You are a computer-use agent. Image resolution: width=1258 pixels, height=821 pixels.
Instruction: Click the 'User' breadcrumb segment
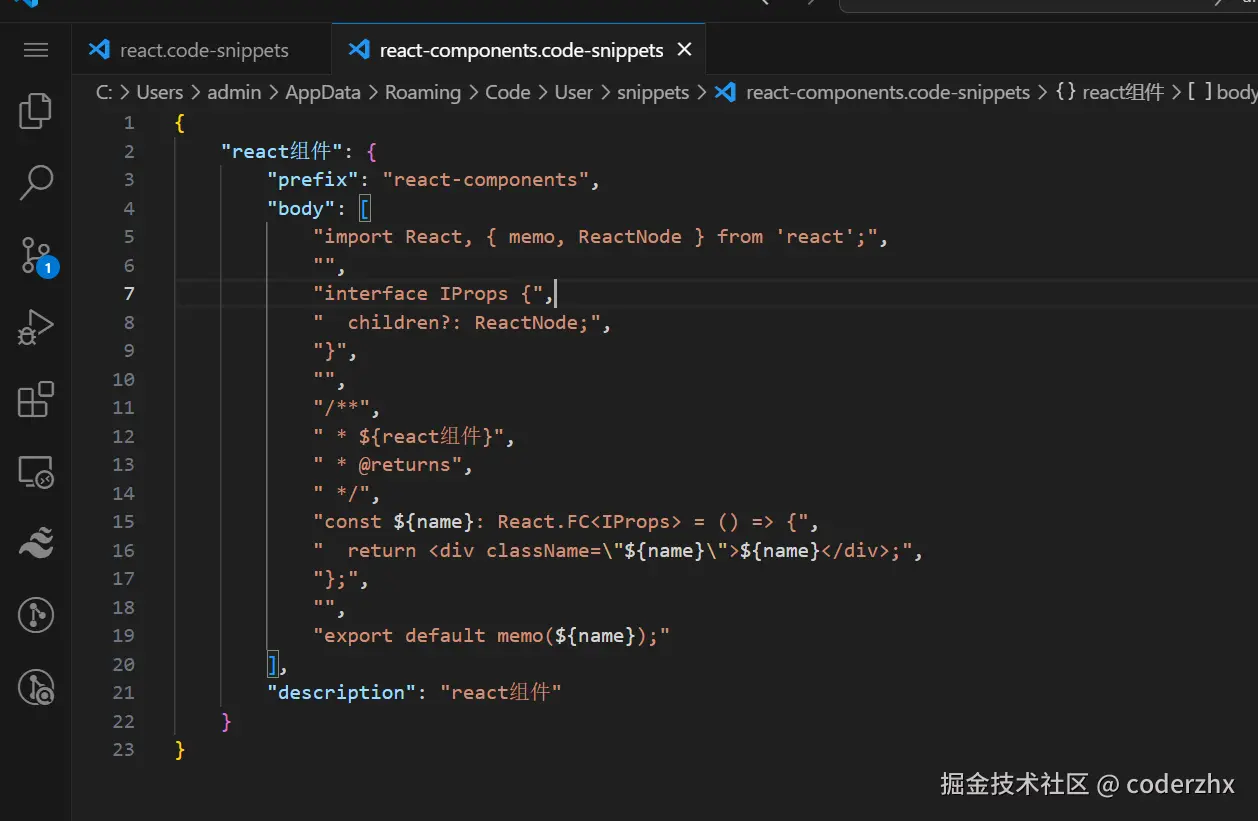point(574,92)
